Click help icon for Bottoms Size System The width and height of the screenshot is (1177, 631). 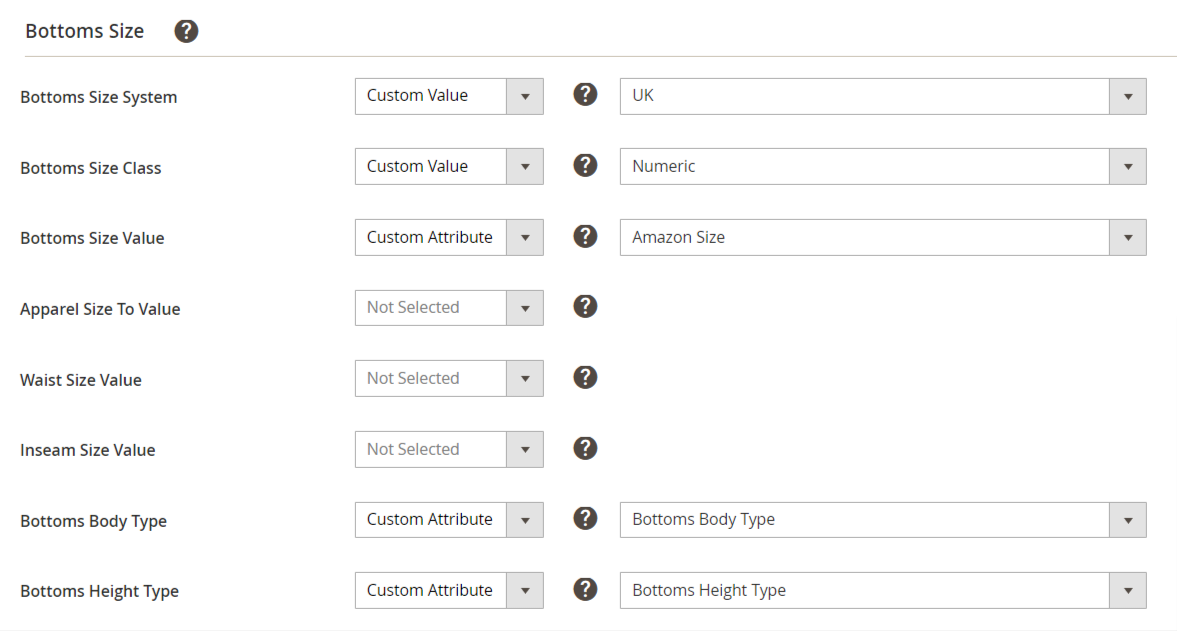coord(586,95)
